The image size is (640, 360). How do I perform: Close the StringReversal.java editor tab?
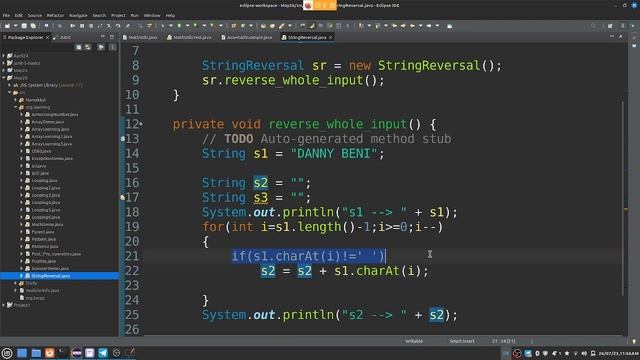[x=331, y=37]
